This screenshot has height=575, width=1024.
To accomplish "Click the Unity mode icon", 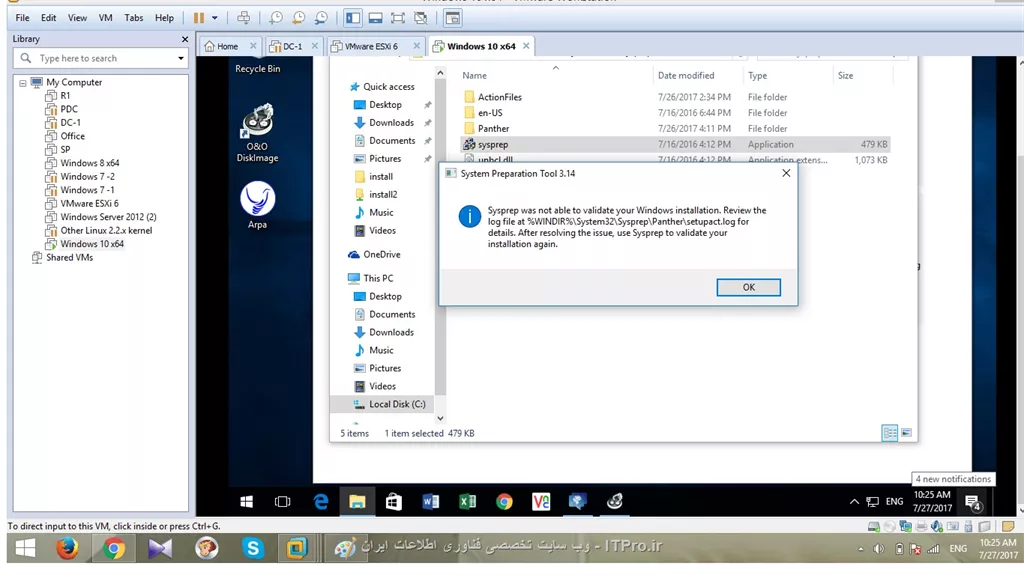I will click(x=421, y=18).
